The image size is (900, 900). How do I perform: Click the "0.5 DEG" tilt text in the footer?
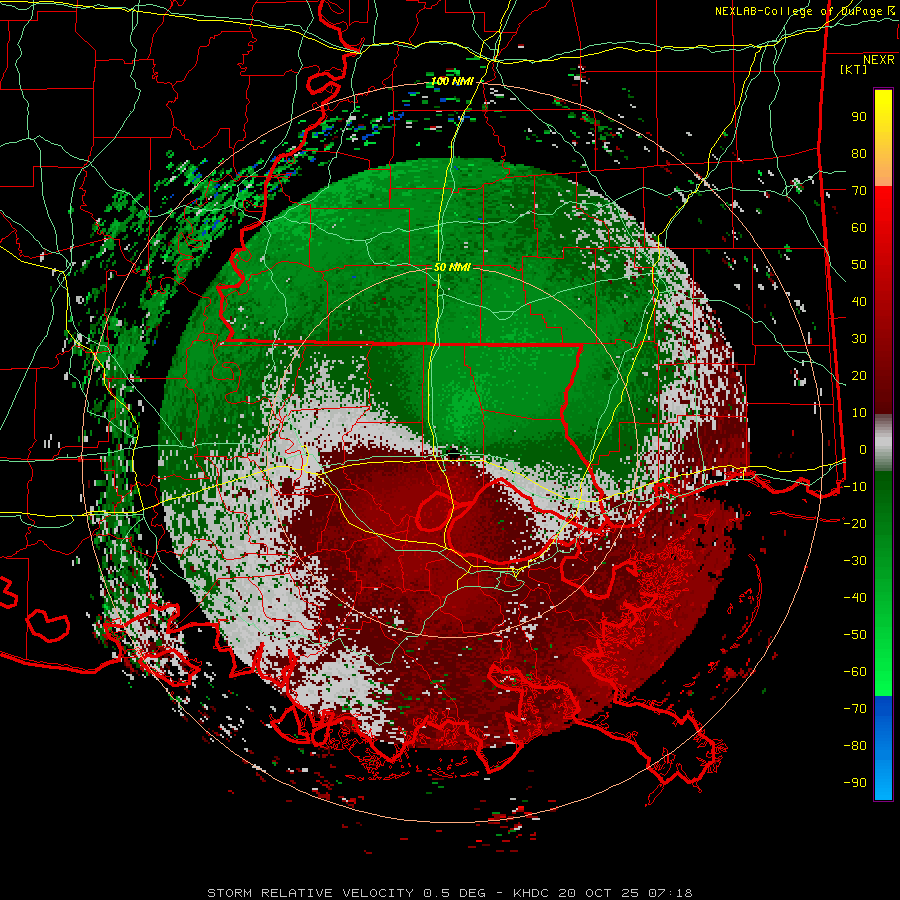tap(455, 893)
